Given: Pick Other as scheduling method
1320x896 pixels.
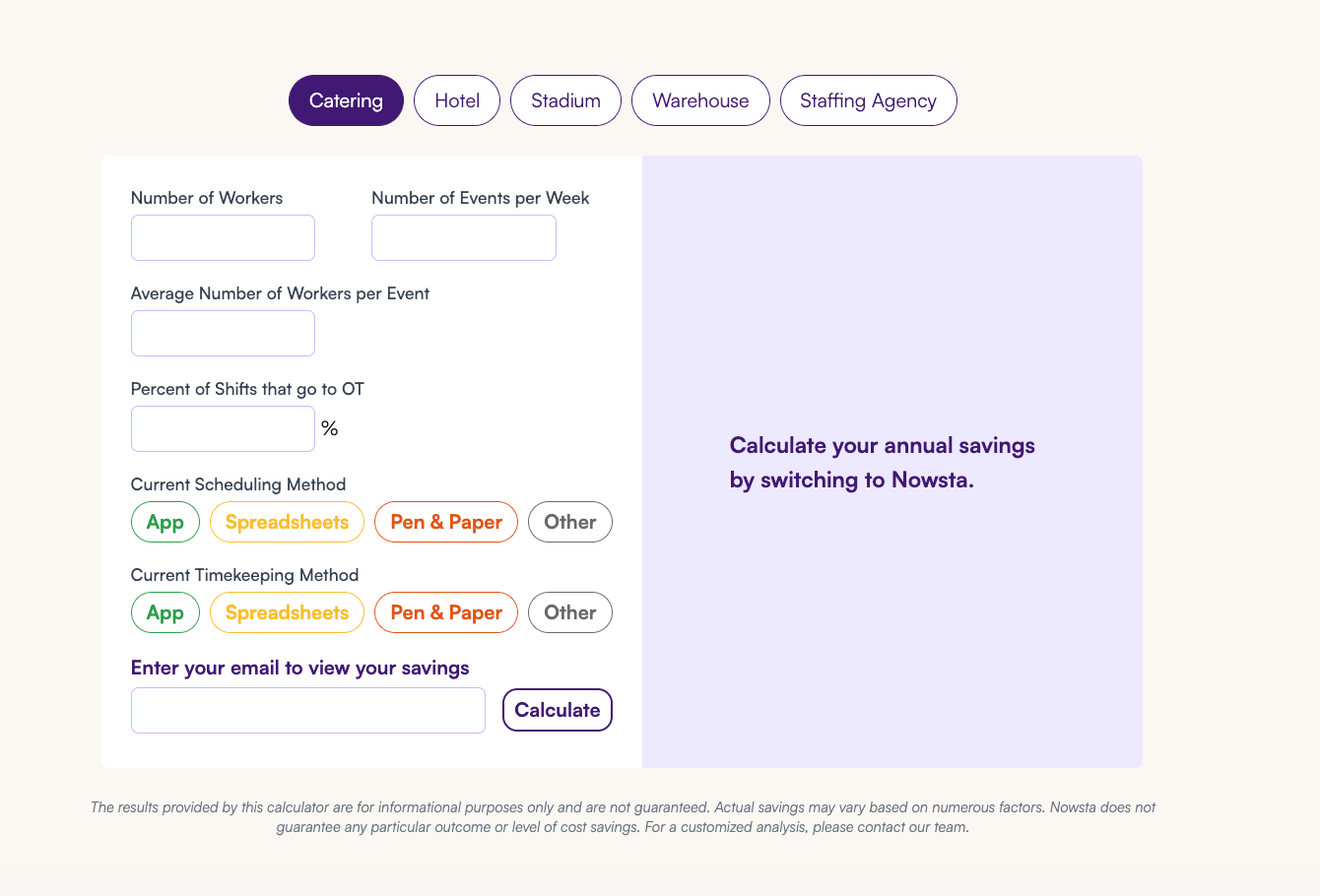Looking at the screenshot, I should 569,522.
